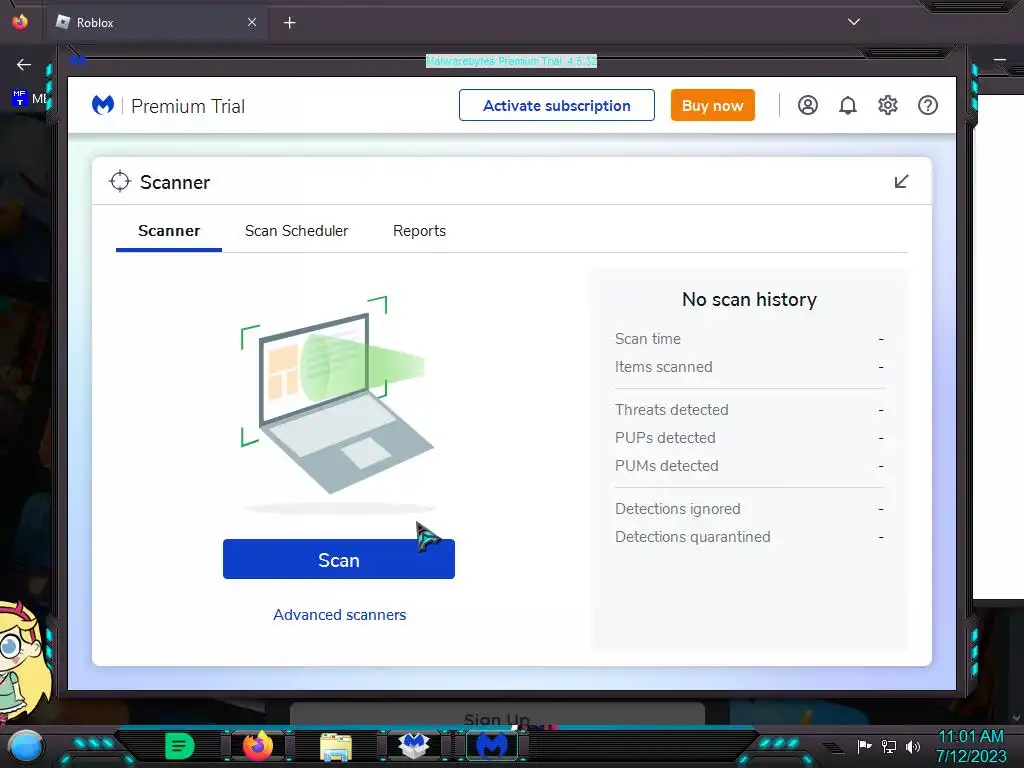This screenshot has height=768, width=1024.
Task: Select the active Malwarebytes taskbar icon
Action: pos(492,745)
